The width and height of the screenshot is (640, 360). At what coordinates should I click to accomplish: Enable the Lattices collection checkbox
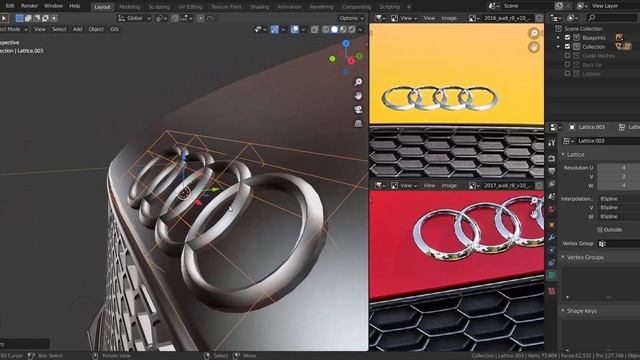[567, 73]
